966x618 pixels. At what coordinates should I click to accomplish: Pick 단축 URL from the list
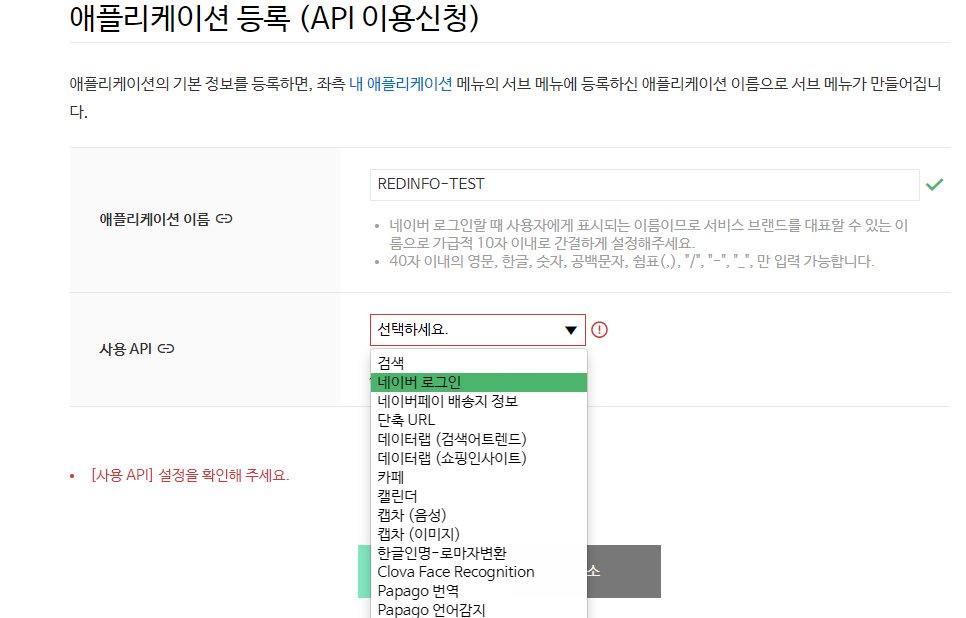pos(479,420)
